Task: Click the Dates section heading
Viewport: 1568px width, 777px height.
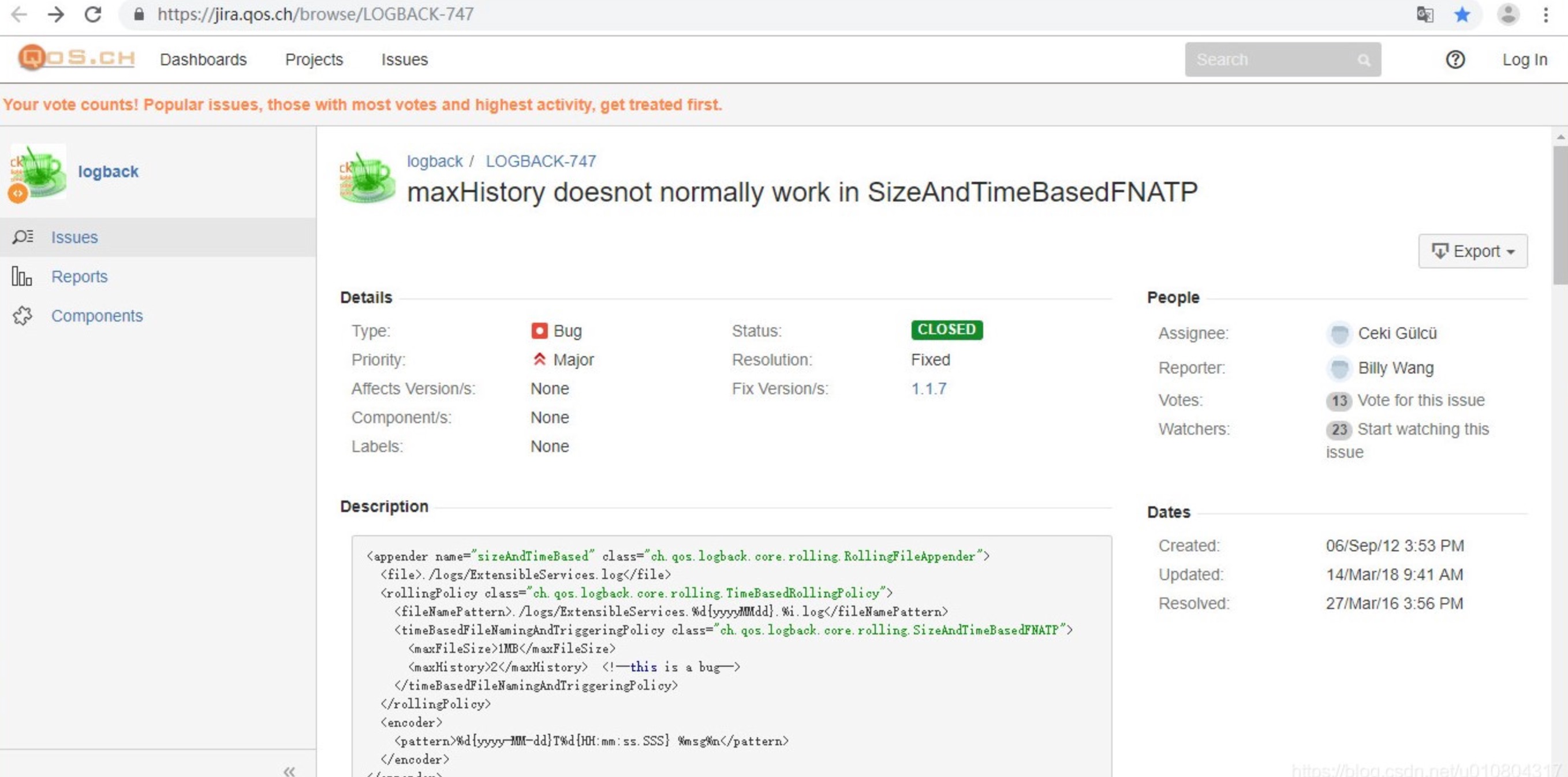Action: tap(1168, 511)
